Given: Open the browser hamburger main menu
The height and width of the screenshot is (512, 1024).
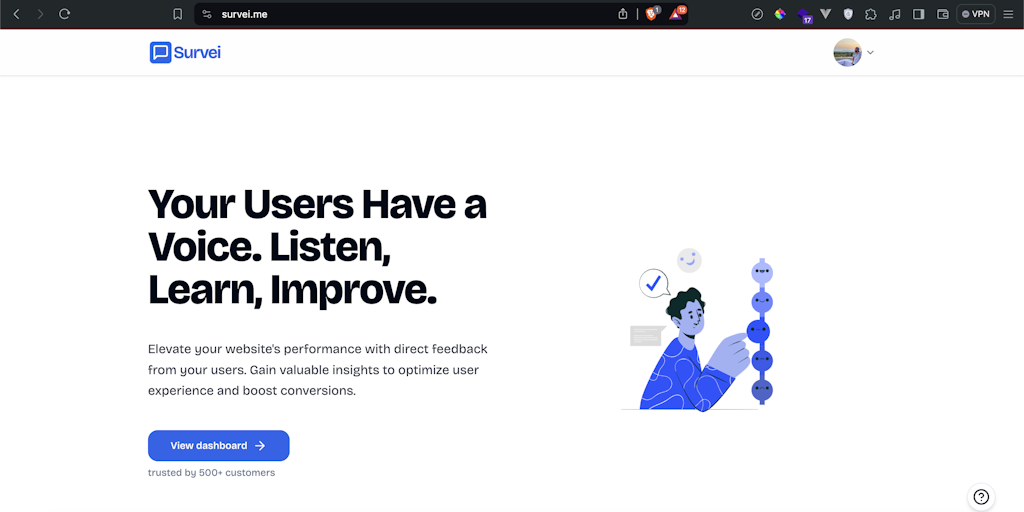Looking at the screenshot, I should [1008, 14].
